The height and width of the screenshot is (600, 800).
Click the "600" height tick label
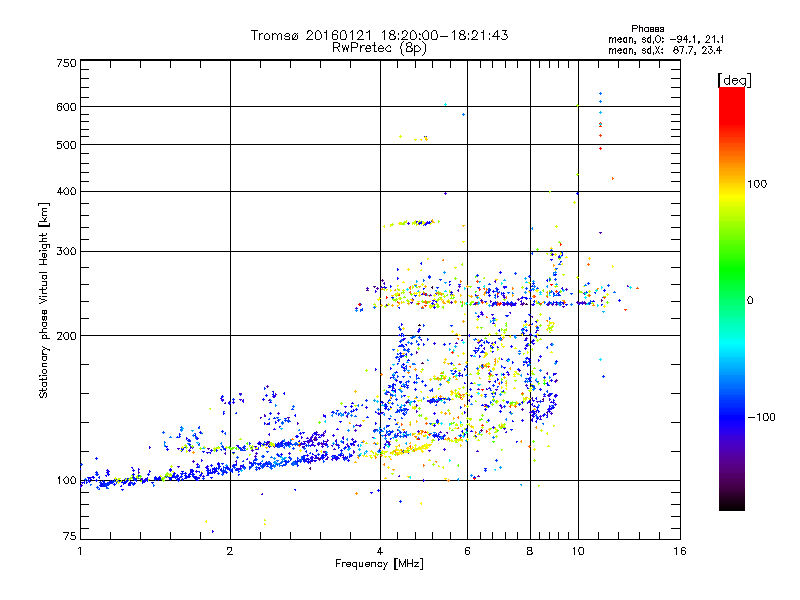(66, 107)
